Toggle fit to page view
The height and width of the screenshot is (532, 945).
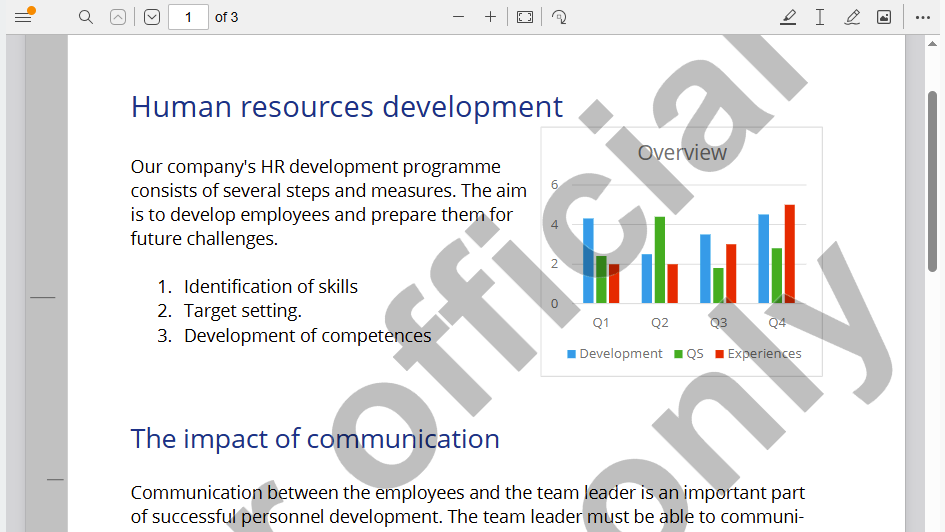click(x=525, y=17)
